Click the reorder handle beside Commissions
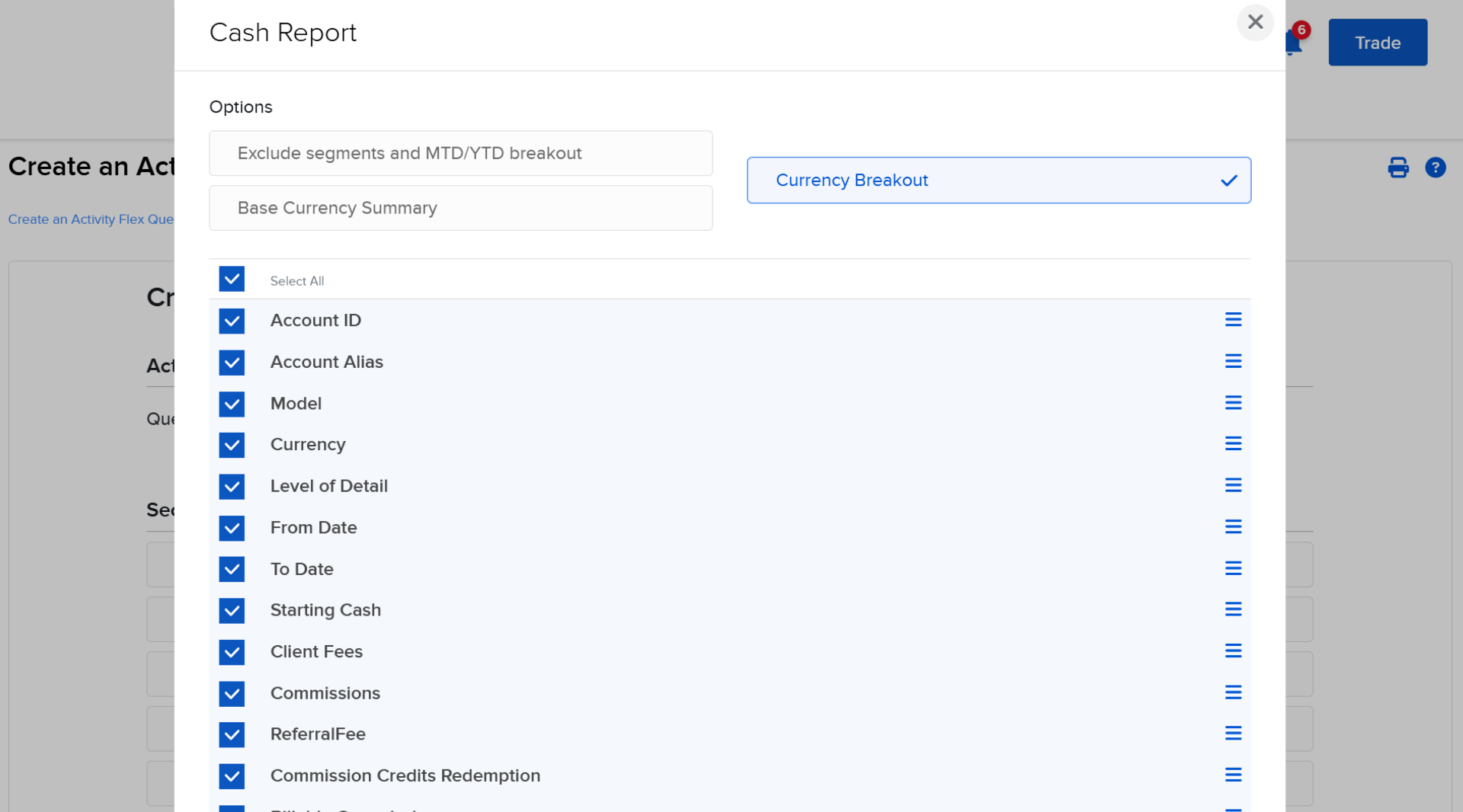Viewport: 1463px width, 812px height. tap(1234, 692)
